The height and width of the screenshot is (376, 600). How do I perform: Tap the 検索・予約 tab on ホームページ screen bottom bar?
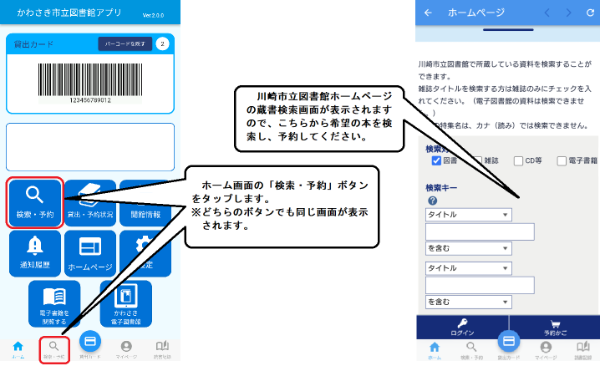(471, 350)
